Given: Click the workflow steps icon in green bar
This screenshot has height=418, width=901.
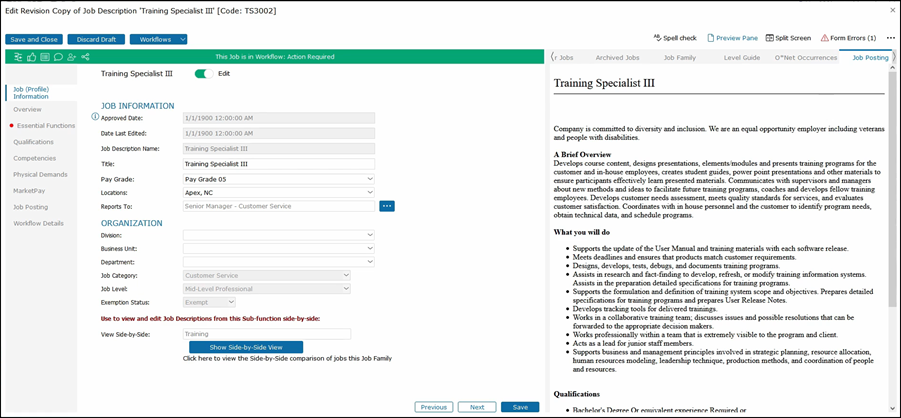Looking at the screenshot, I should tap(20, 57).
